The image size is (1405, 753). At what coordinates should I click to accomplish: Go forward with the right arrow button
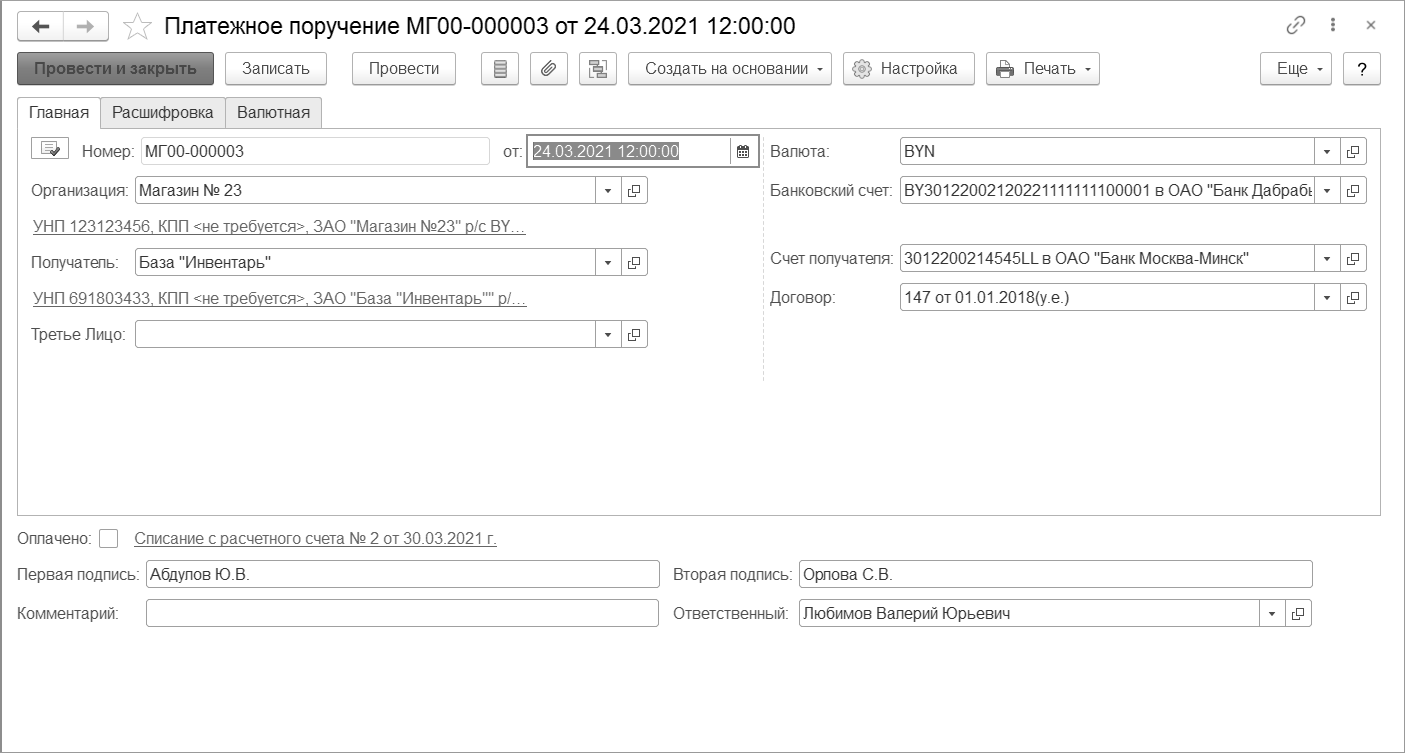[x=86, y=26]
